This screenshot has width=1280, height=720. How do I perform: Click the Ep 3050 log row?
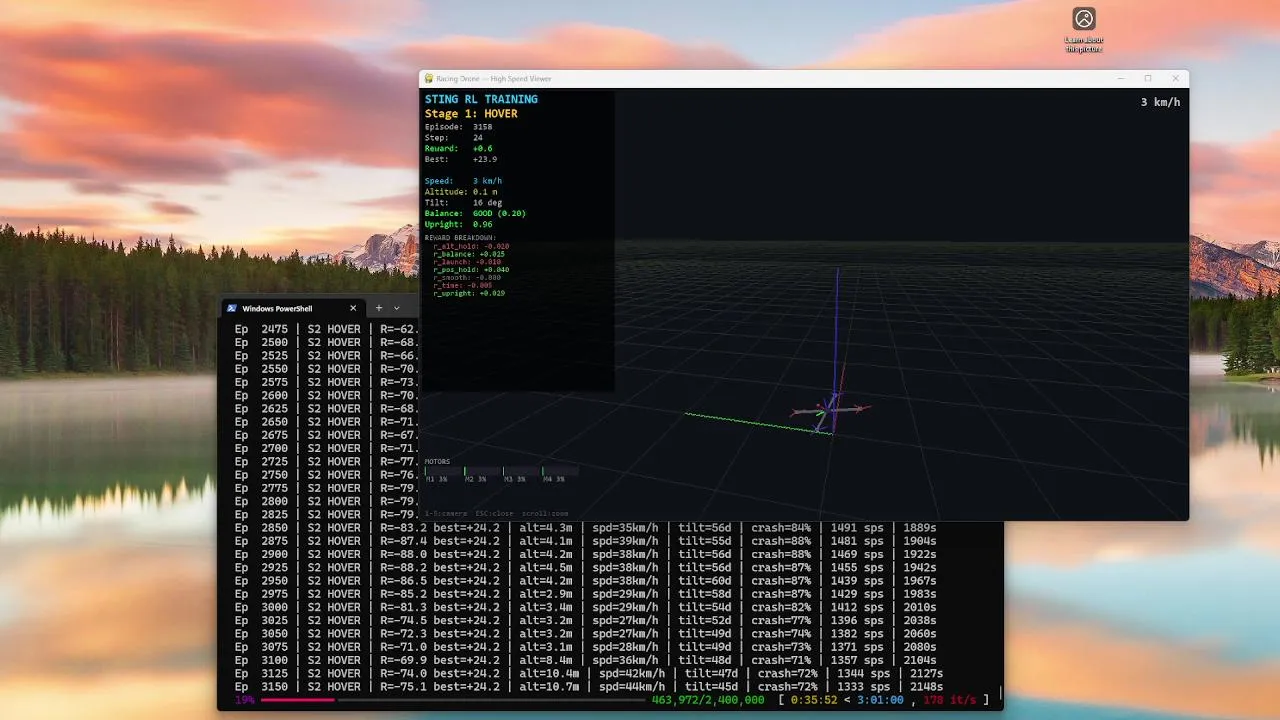point(585,634)
